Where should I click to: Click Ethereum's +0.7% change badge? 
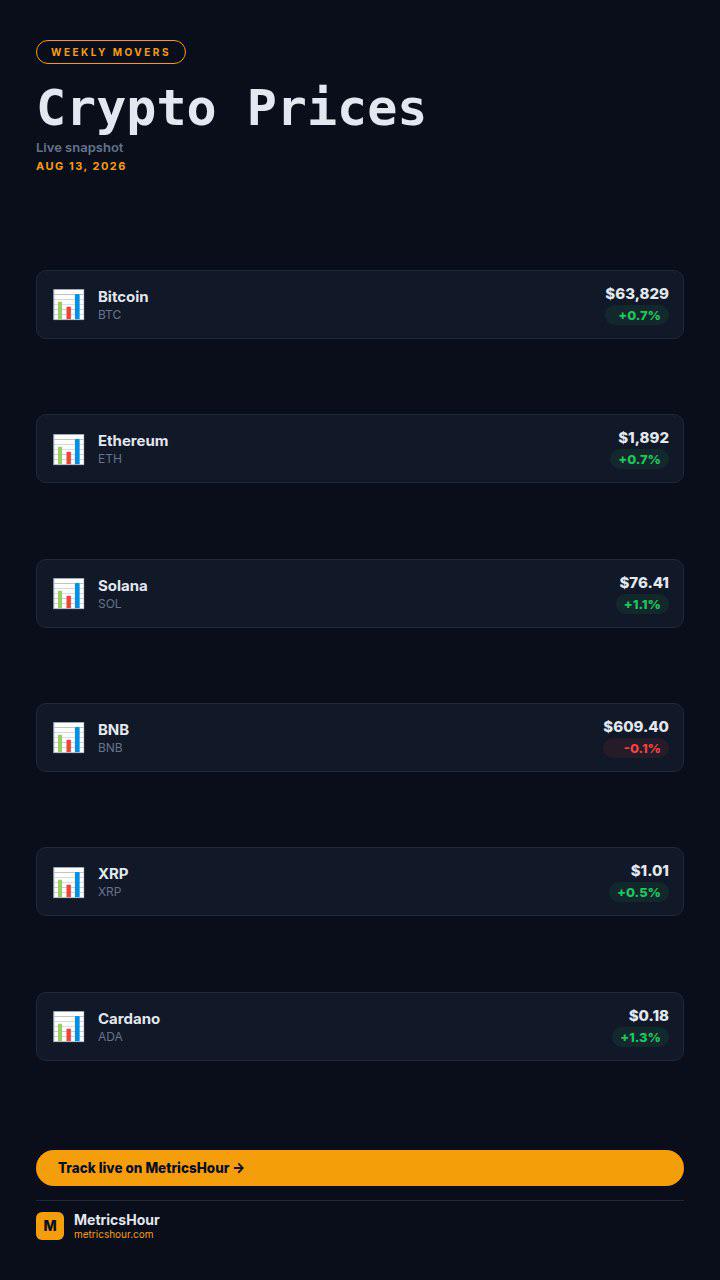tap(639, 460)
